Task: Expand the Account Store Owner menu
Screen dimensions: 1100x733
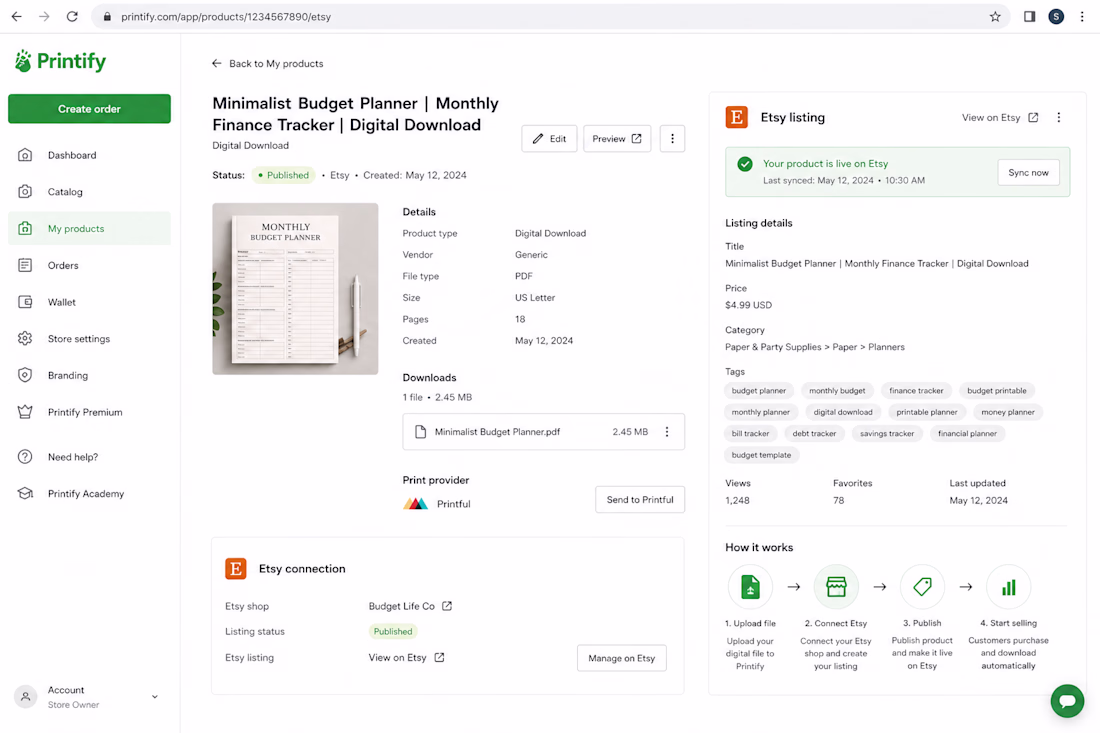Action: pos(88,697)
